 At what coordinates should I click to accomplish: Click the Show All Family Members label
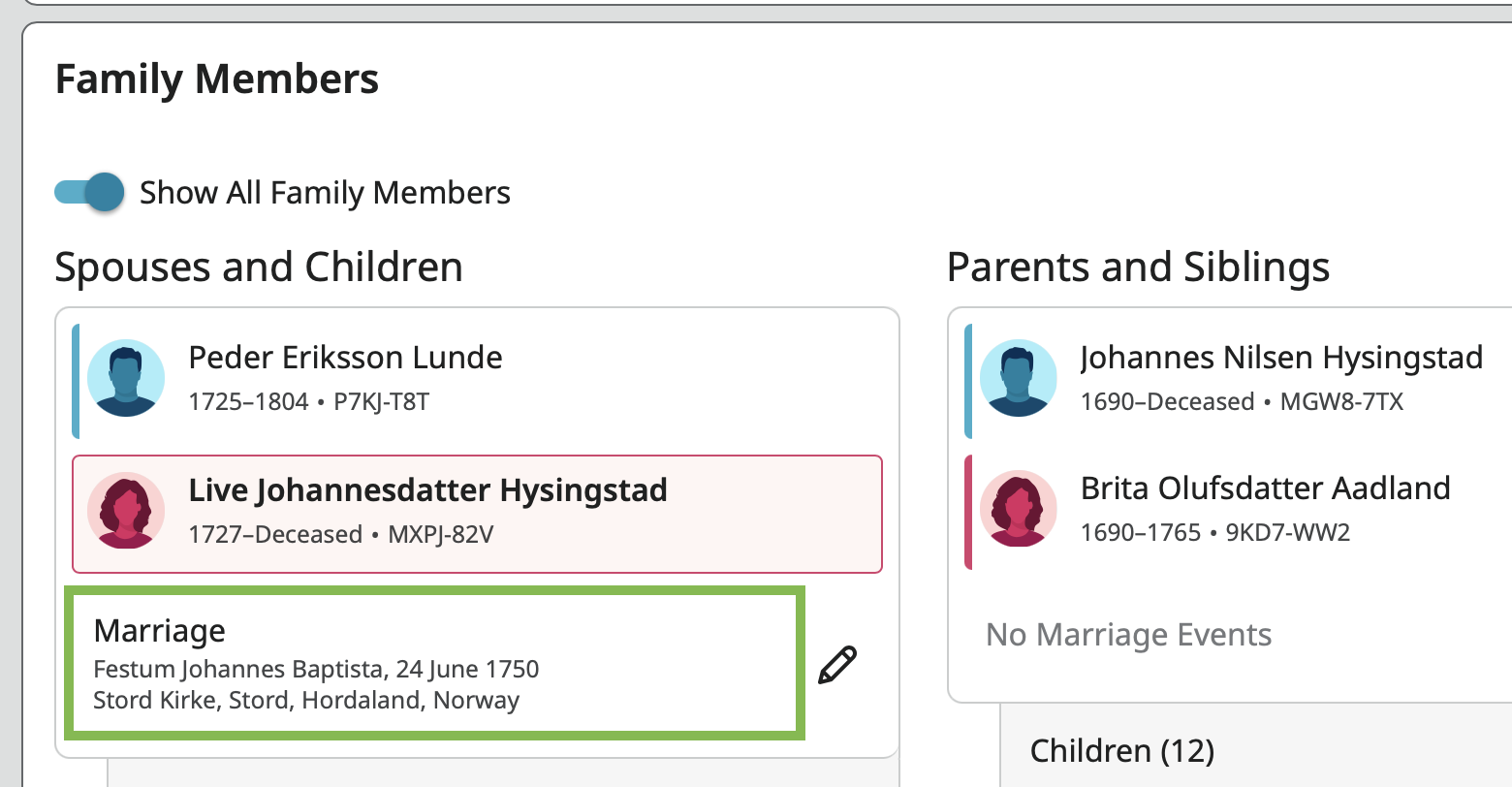(x=325, y=193)
